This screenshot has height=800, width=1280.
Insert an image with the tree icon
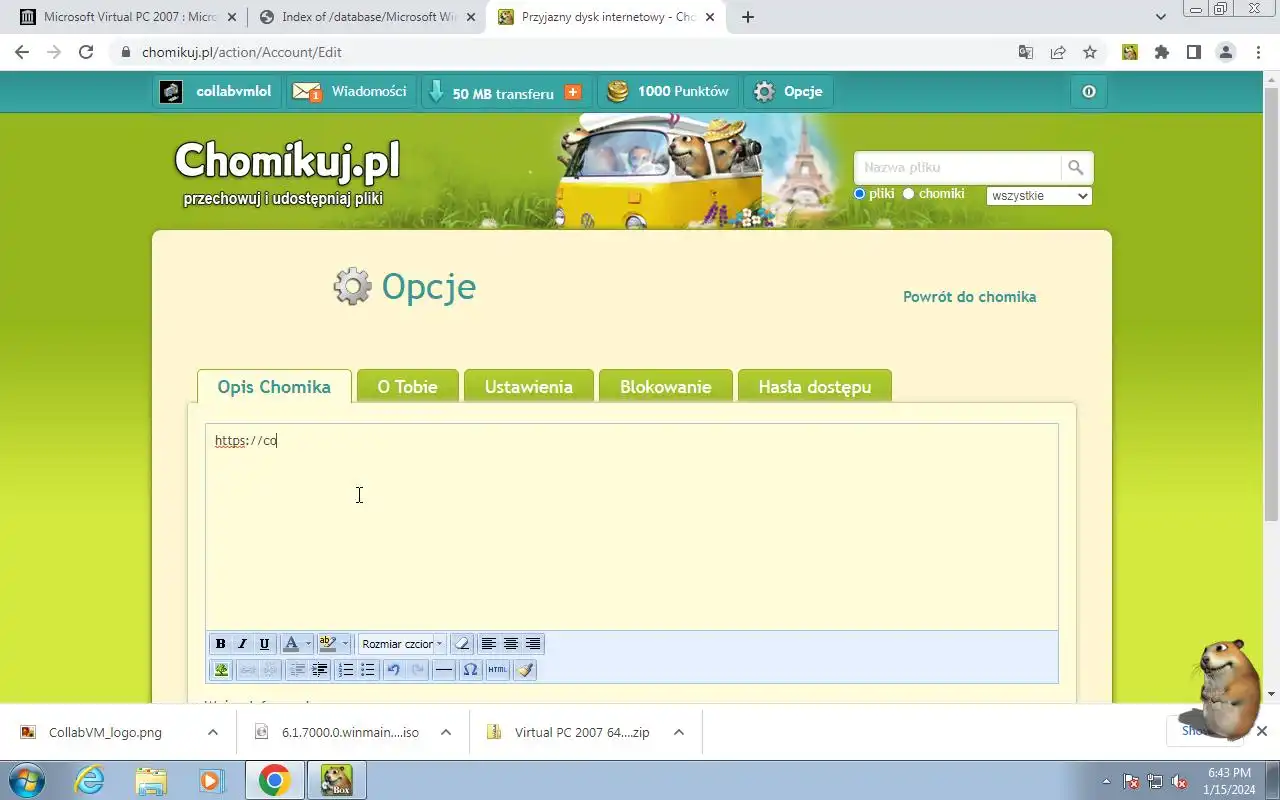(x=221, y=670)
